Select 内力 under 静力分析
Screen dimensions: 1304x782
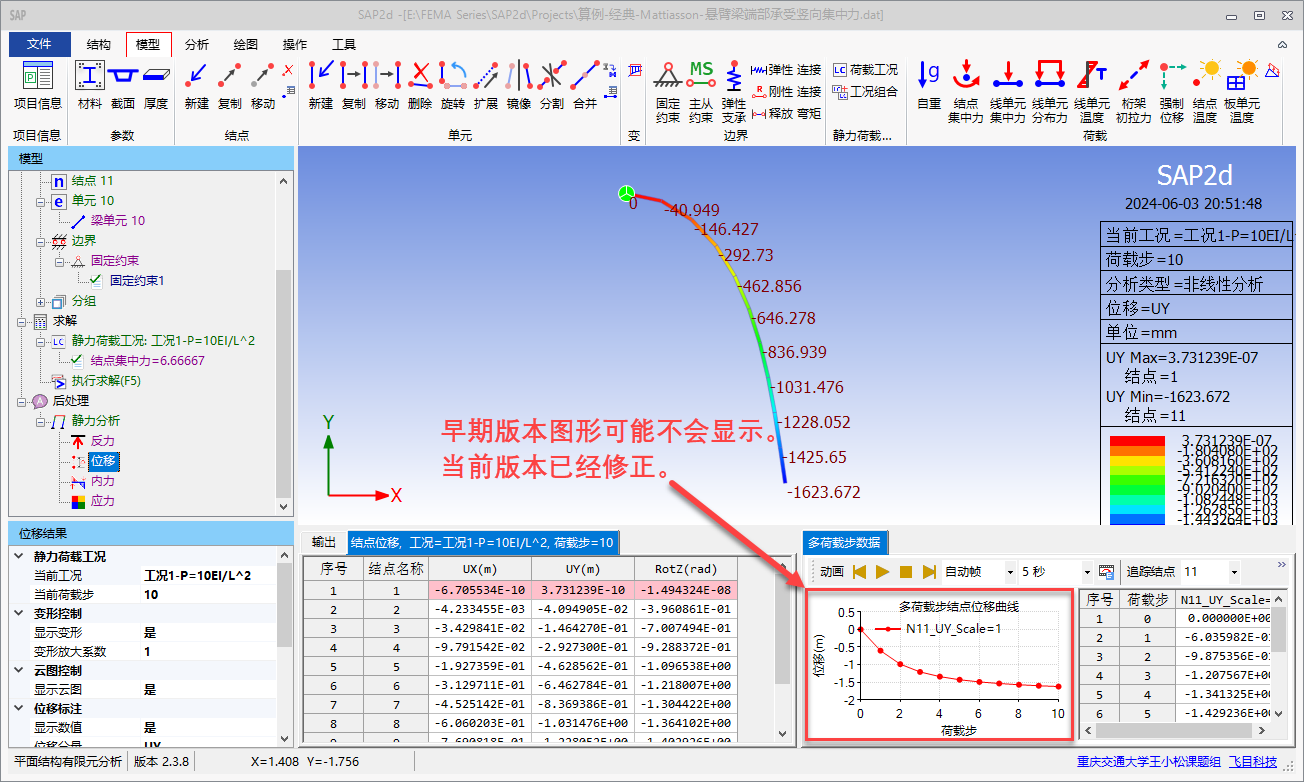click(x=103, y=481)
